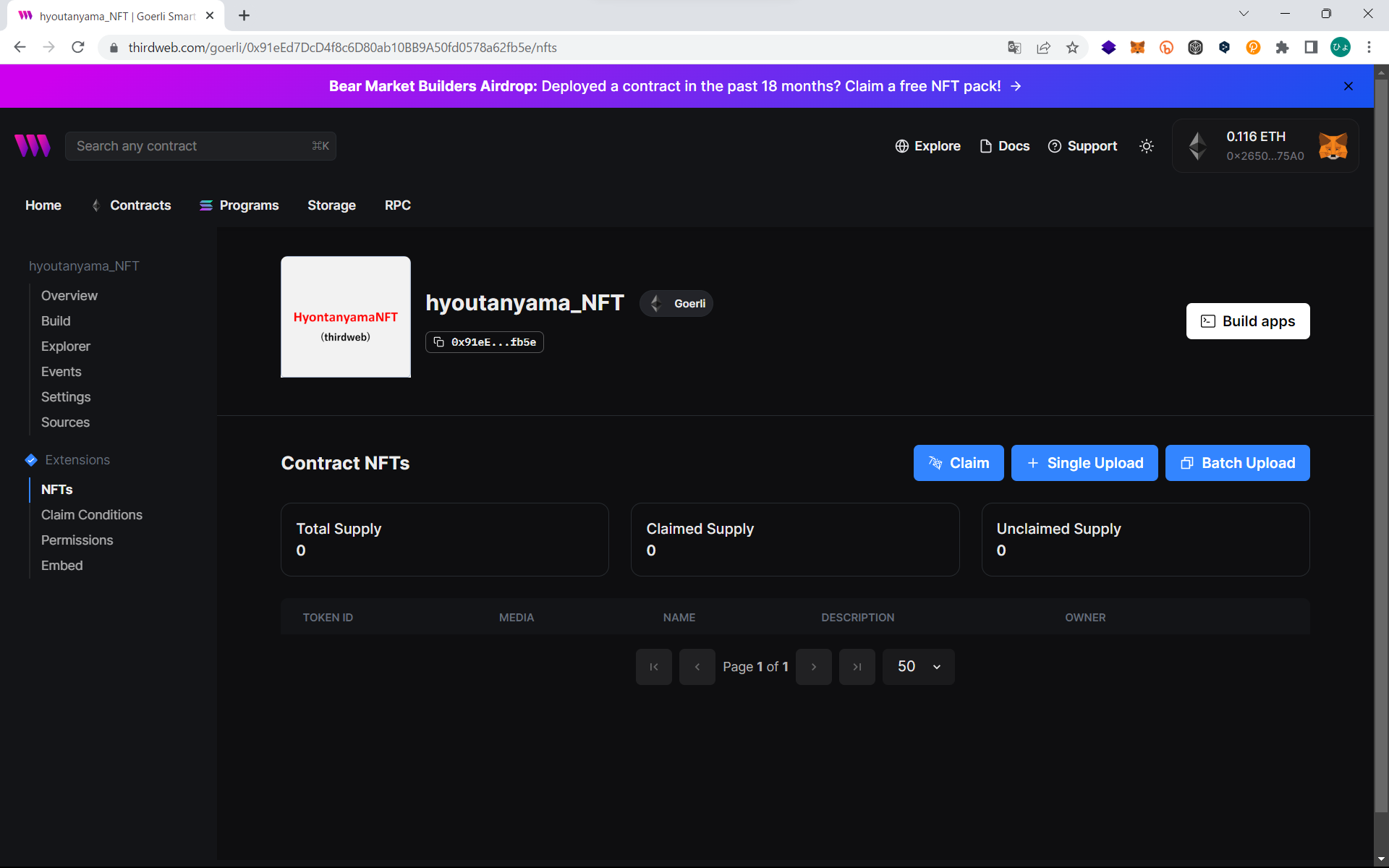Go to next page arrow

813,667
